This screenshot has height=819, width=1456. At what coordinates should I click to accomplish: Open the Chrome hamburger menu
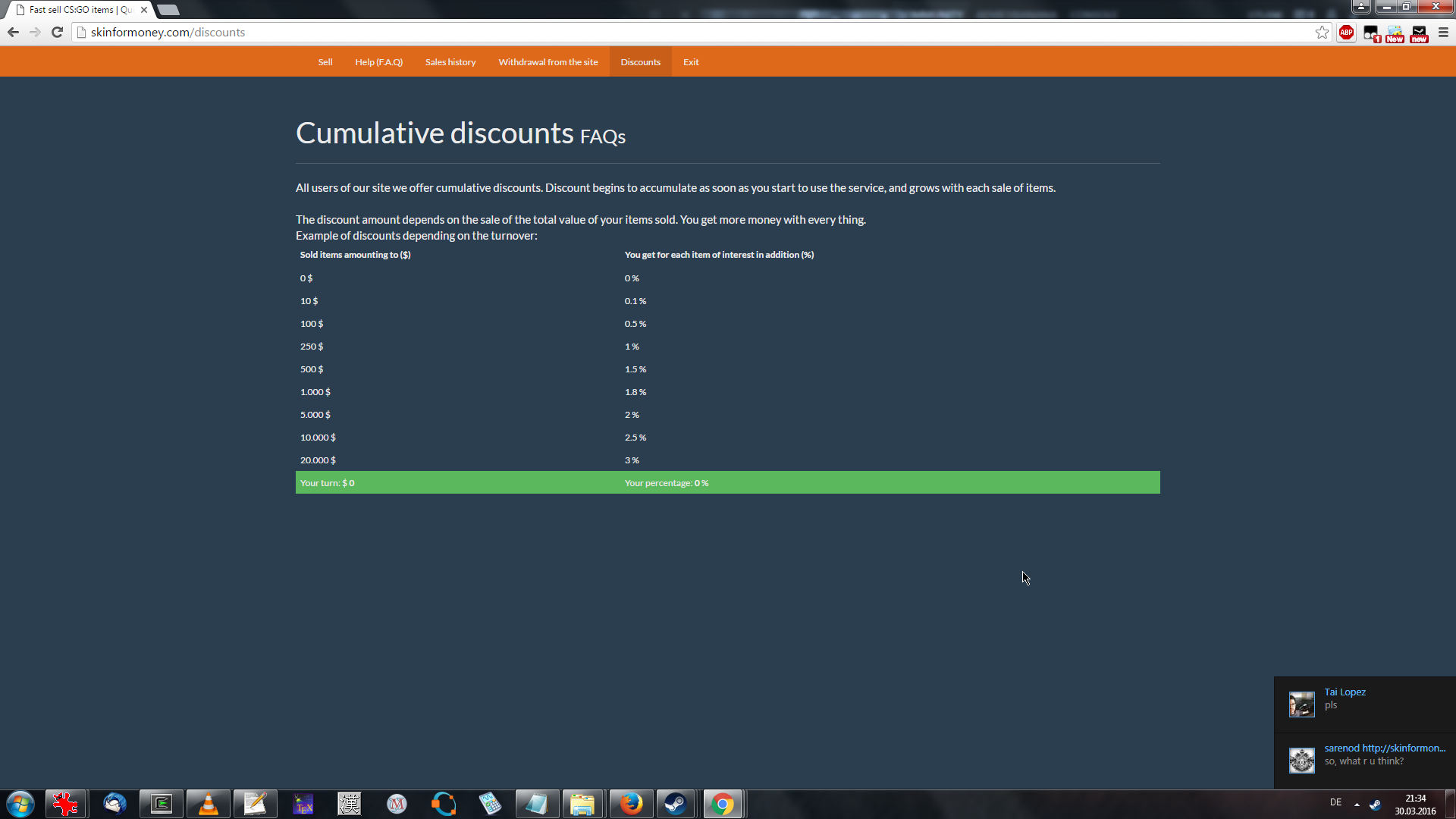click(1443, 33)
